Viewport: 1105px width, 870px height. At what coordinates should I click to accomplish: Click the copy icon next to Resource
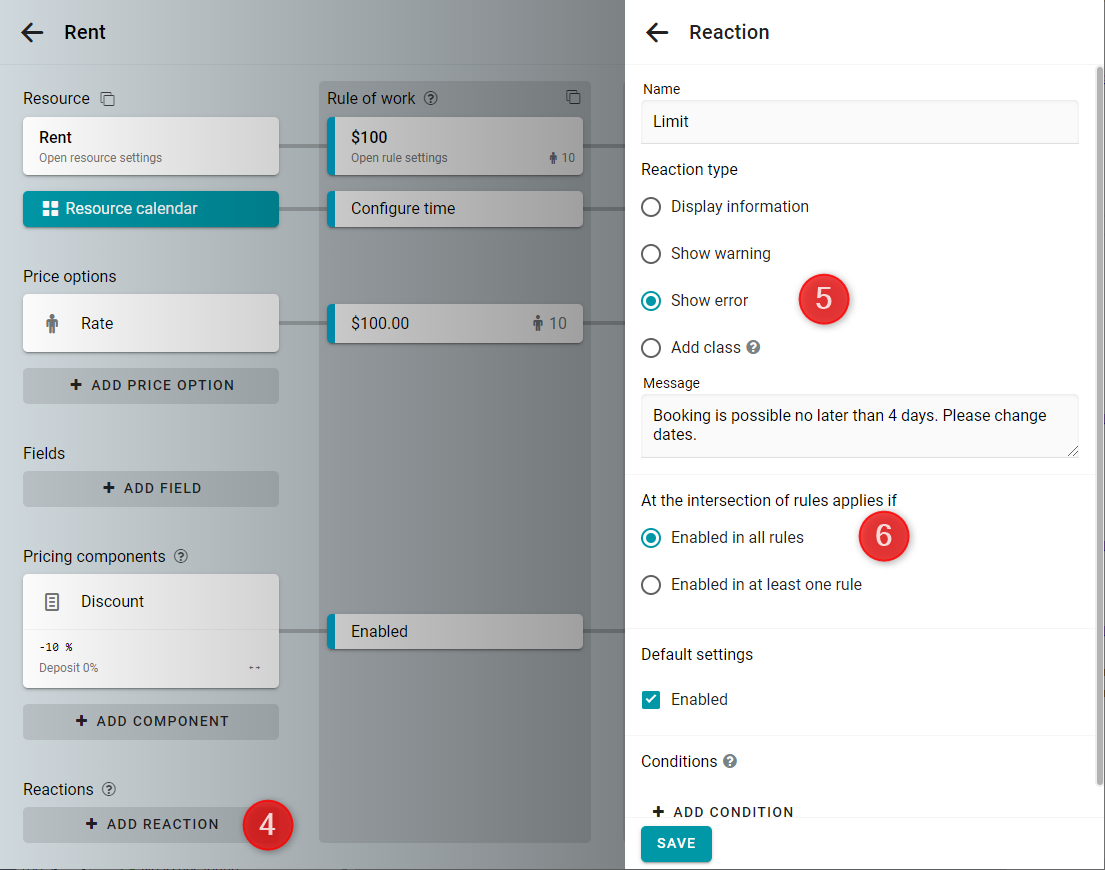(108, 99)
